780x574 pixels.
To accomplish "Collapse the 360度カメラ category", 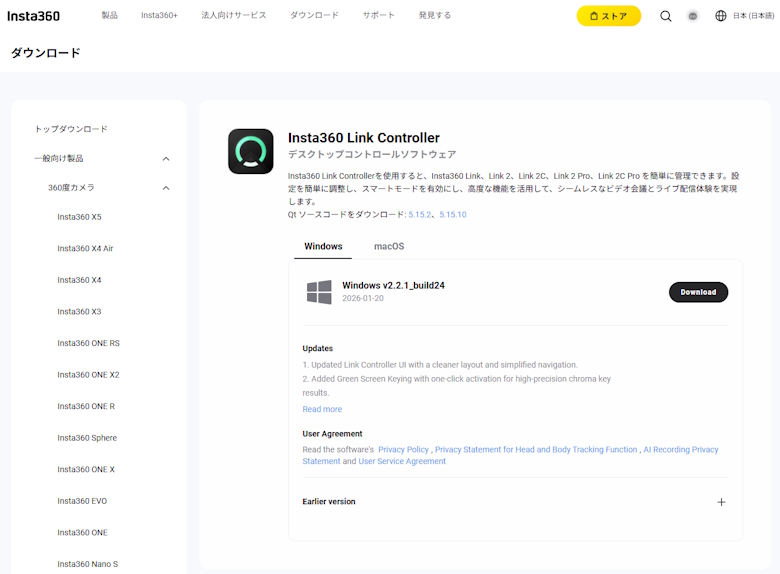I will [x=166, y=188].
